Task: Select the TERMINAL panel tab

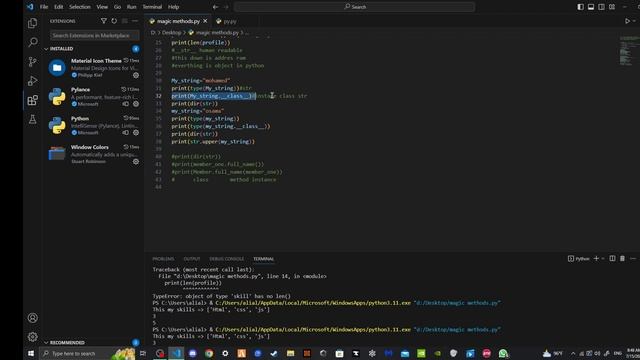Action: coord(263,259)
